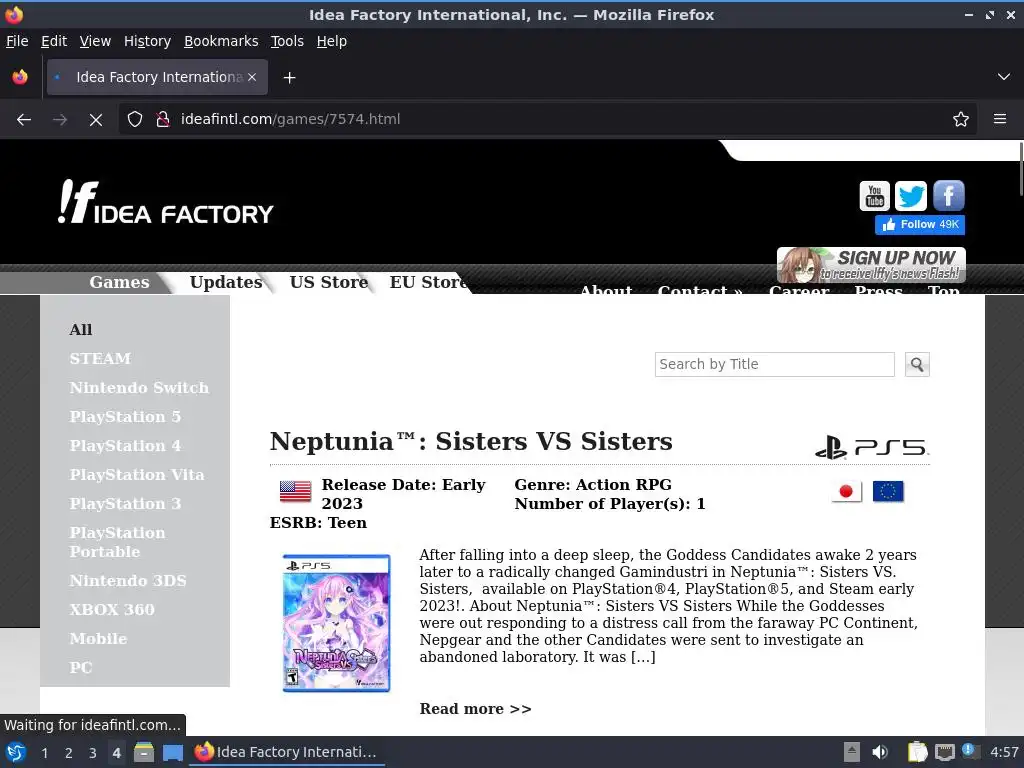Open the YouTube social icon
Image resolution: width=1024 pixels, height=768 pixels.
click(x=874, y=196)
